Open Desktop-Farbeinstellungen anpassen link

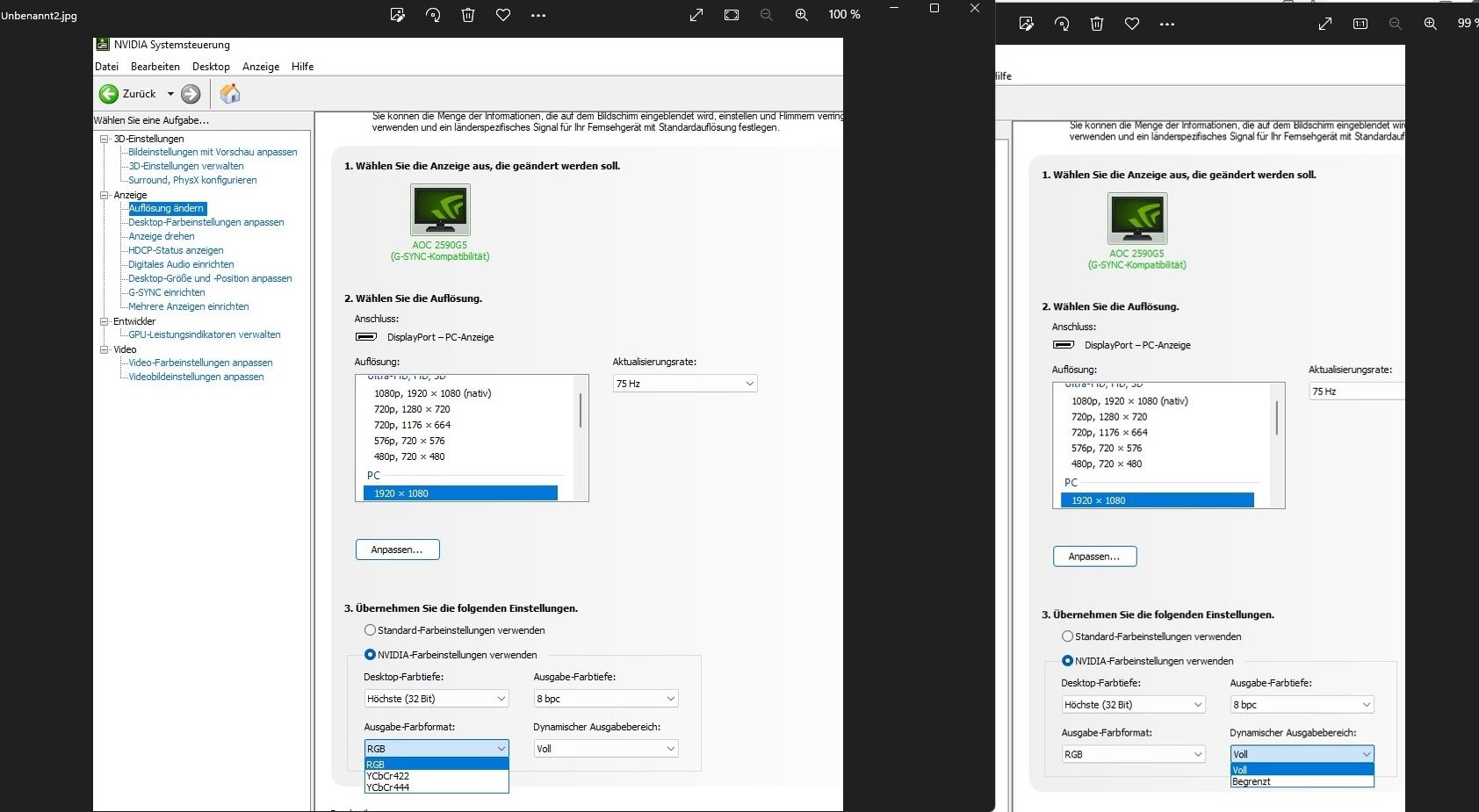206,222
